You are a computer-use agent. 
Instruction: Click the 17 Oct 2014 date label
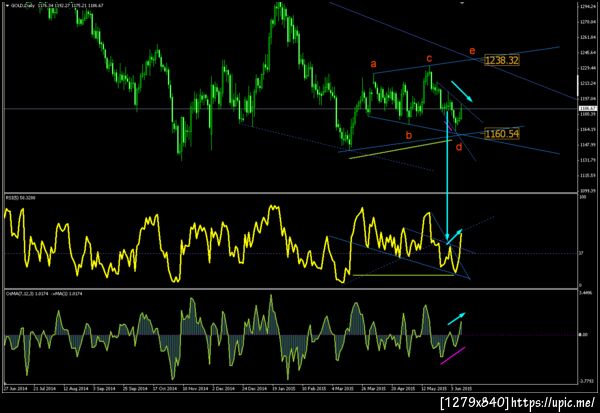click(165, 389)
